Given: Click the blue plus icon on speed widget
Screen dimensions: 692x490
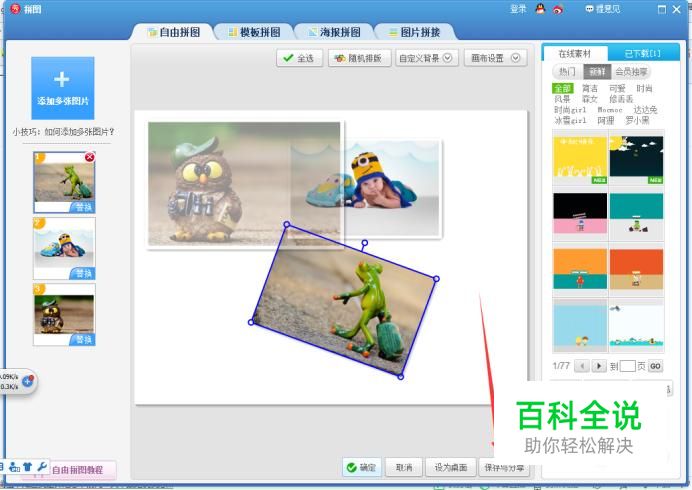Looking at the screenshot, I should click(x=27, y=381).
